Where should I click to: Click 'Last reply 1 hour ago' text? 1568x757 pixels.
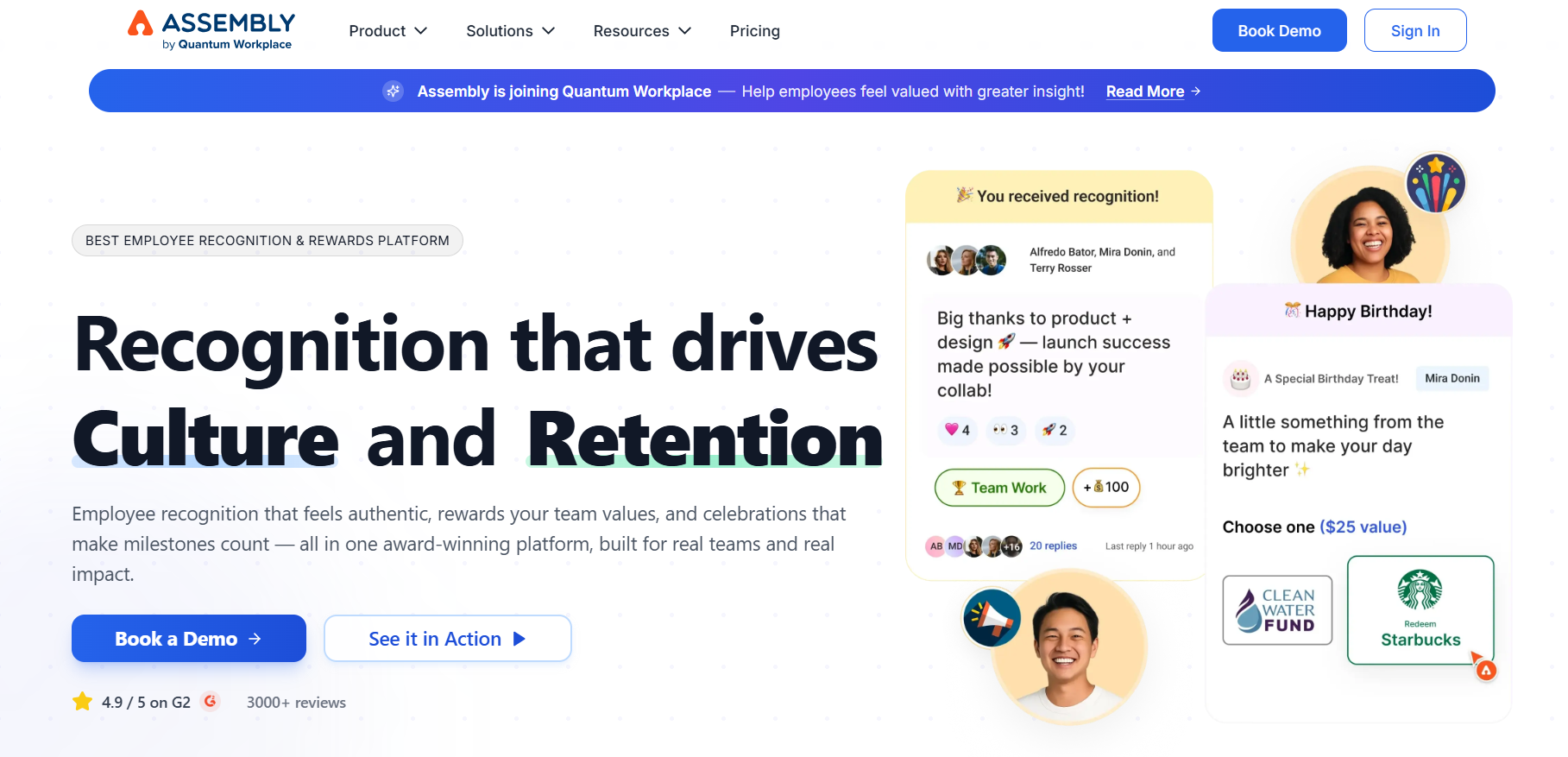coord(1149,546)
